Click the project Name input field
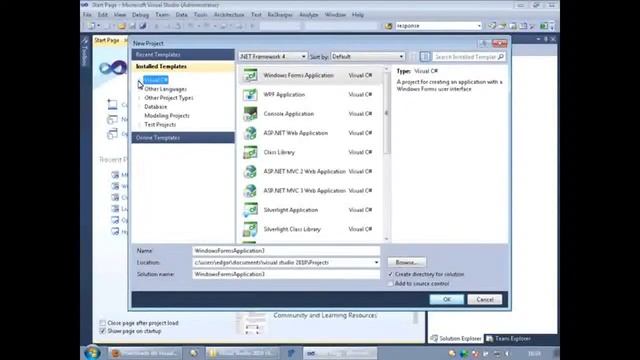 pos(286,251)
